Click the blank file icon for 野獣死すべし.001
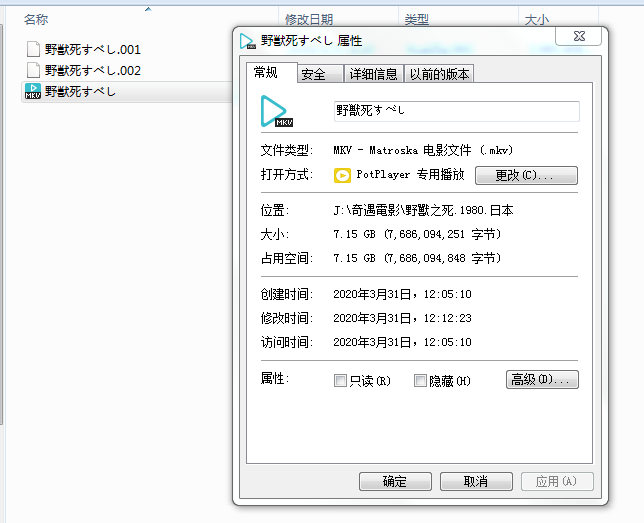 click(x=33, y=49)
